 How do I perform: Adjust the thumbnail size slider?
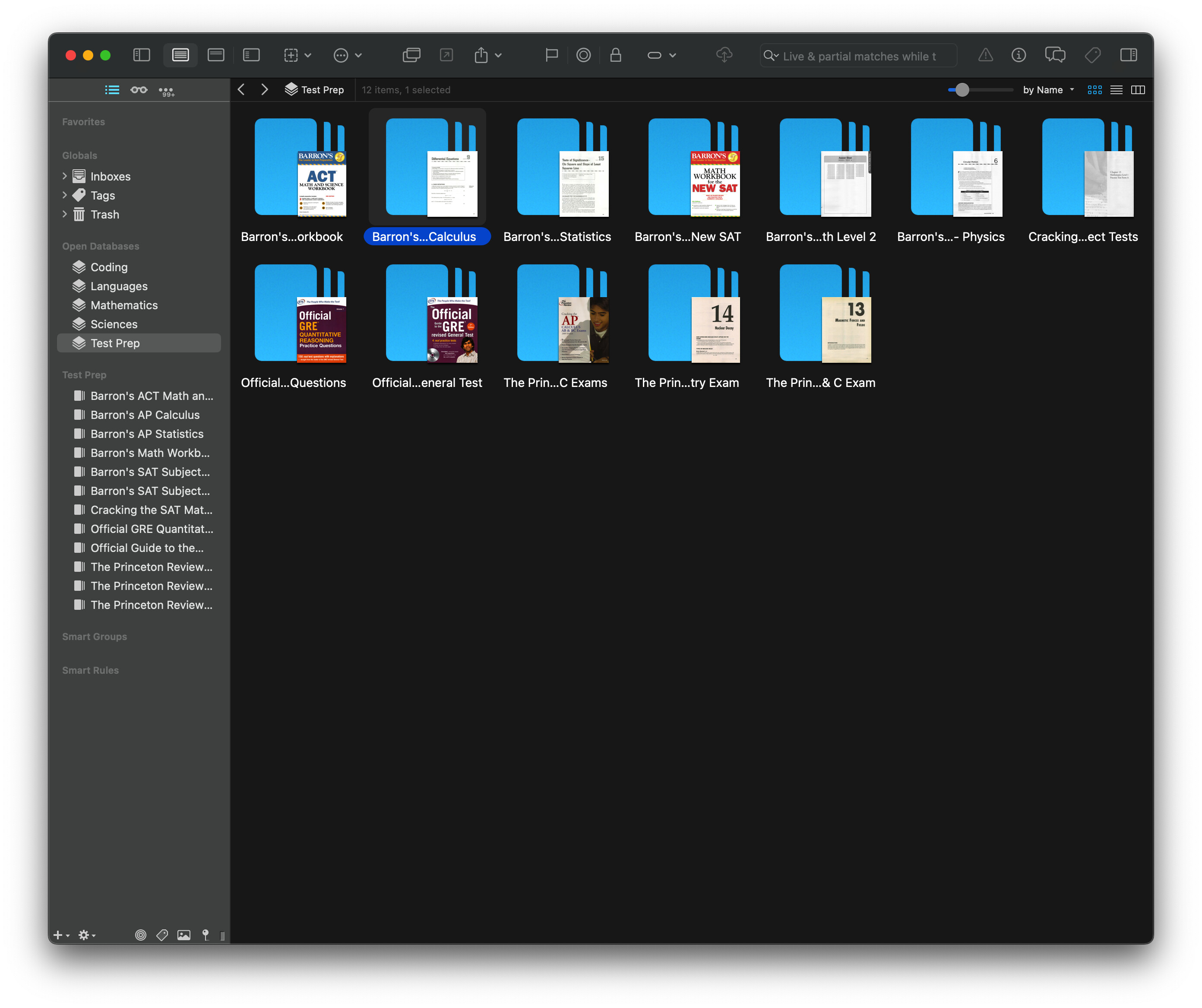tap(962, 90)
